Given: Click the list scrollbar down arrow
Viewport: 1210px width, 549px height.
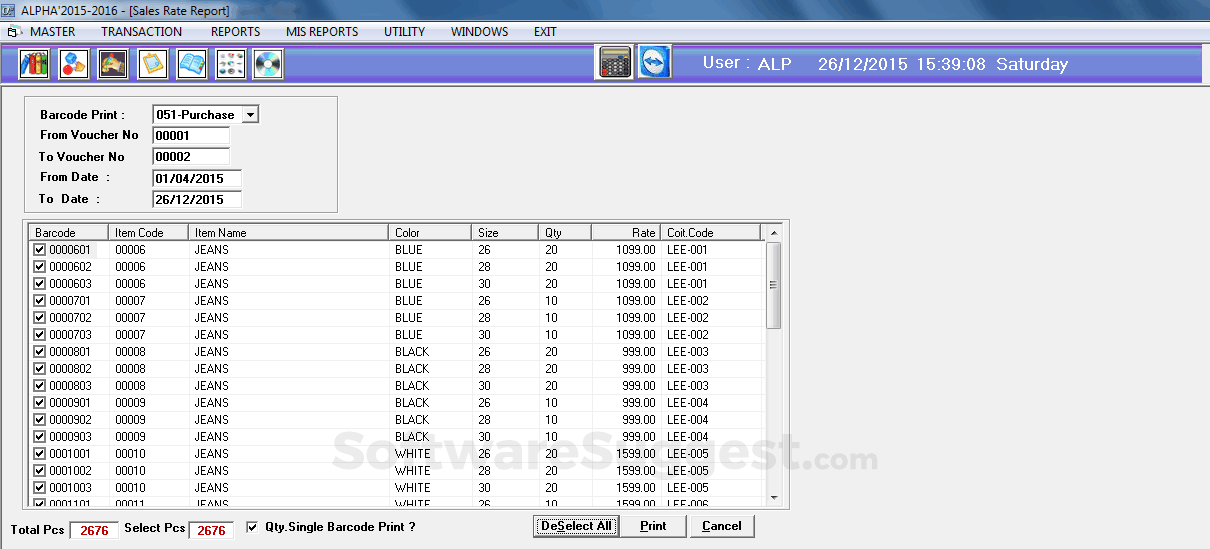Looking at the screenshot, I should click(x=773, y=498).
